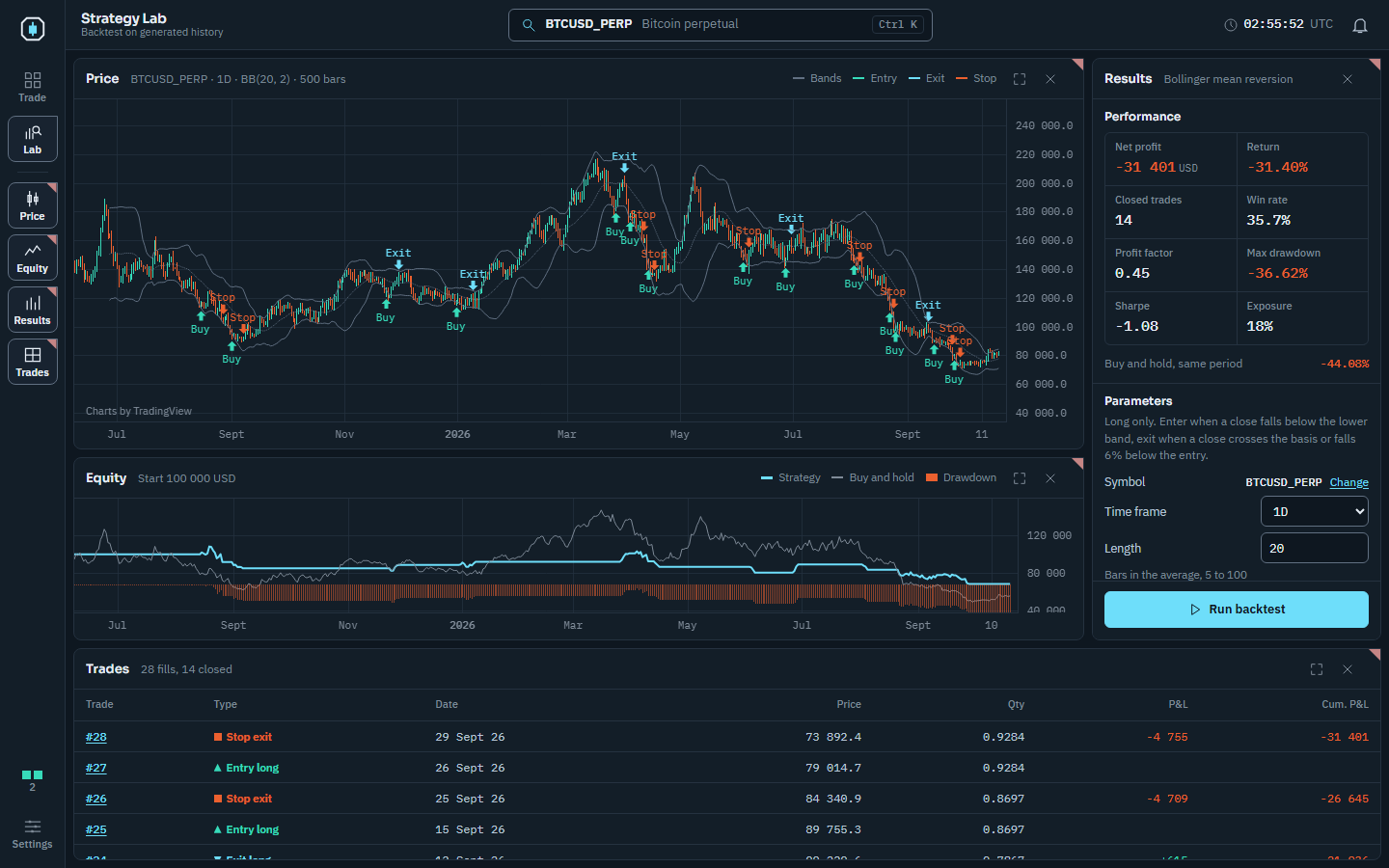Toggle Bands legend in Price chart
The image size is (1389, 868).
coord(817,79)
